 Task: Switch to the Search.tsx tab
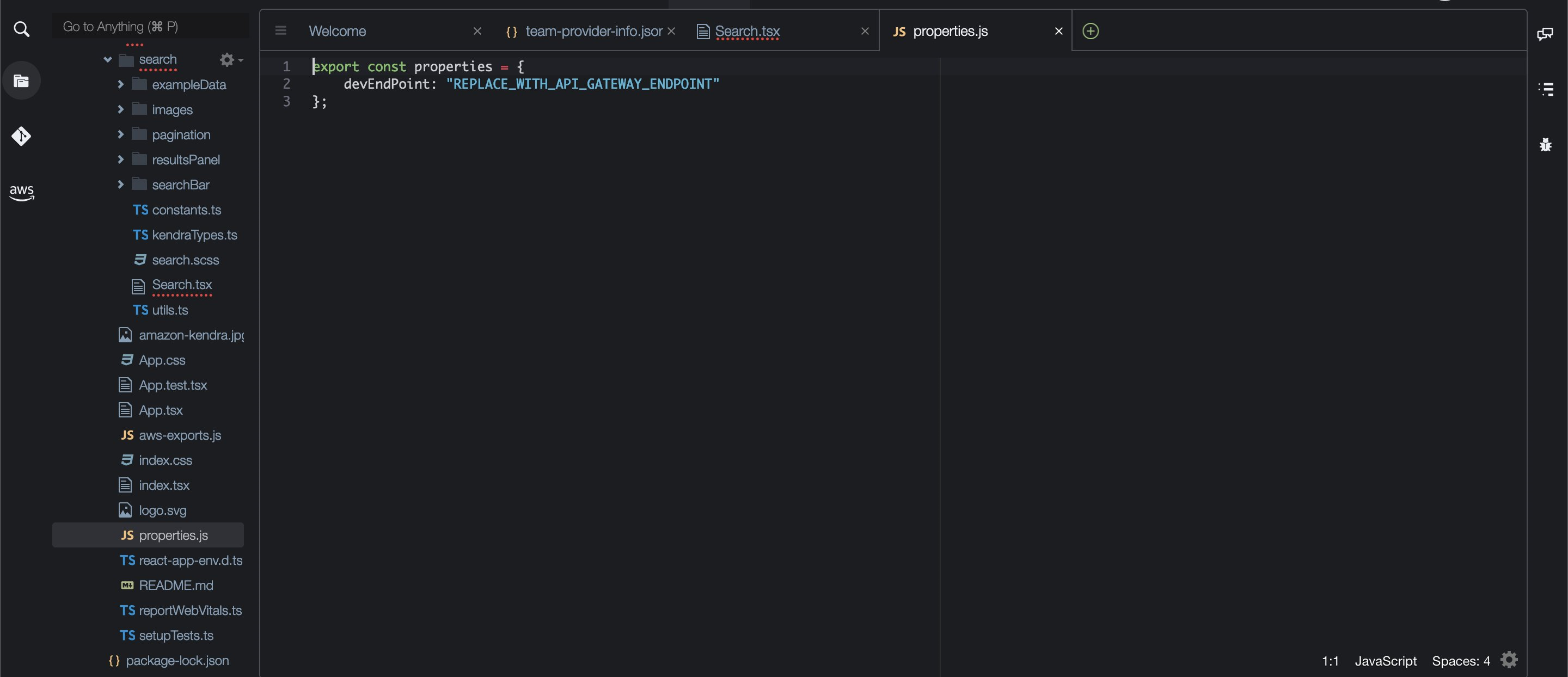747,31
